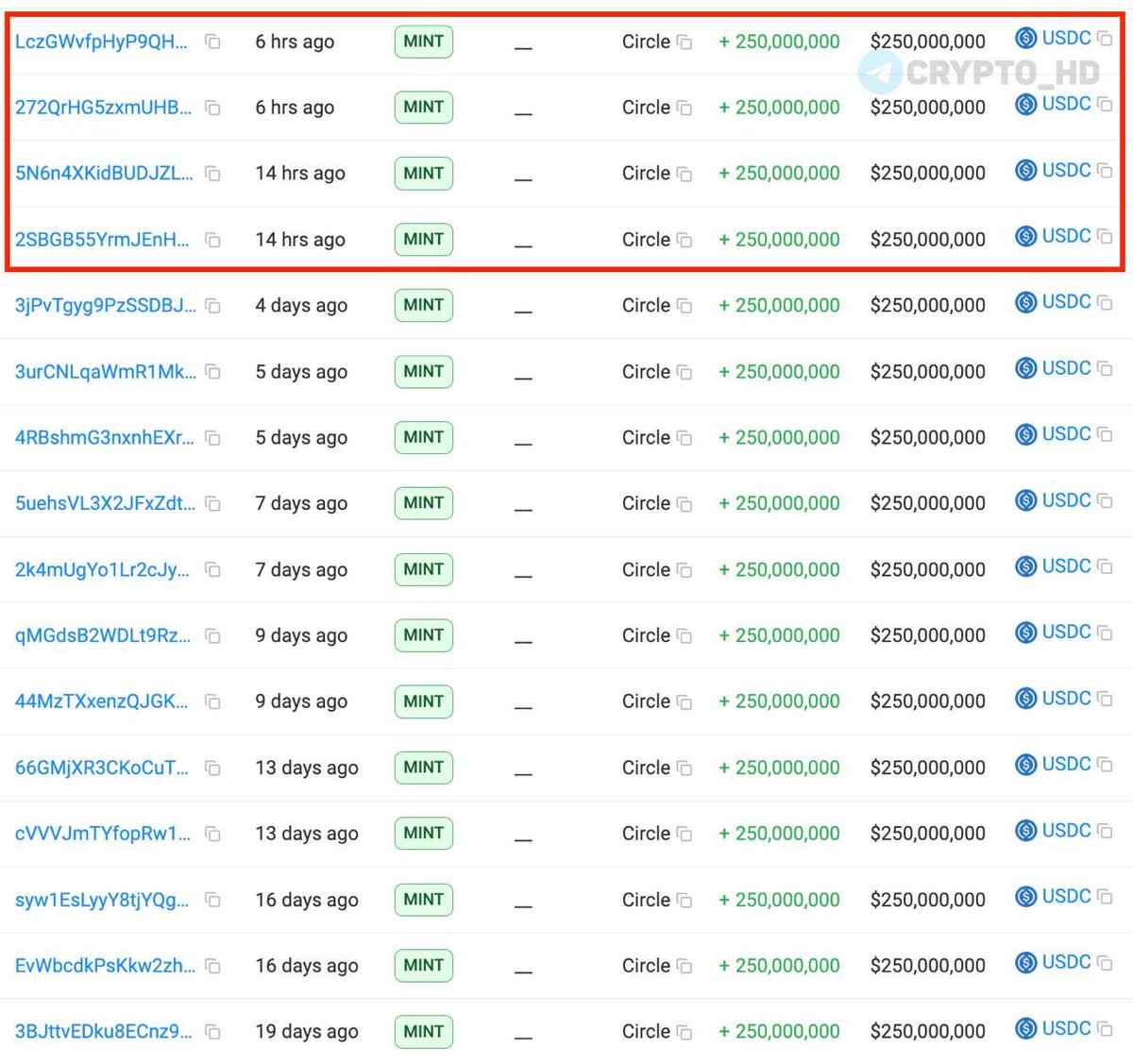Copy transaction signature qMGdsB2WDLt9Rz
The height and width of the screenshot is (1064, 1133).
(212, 635)
